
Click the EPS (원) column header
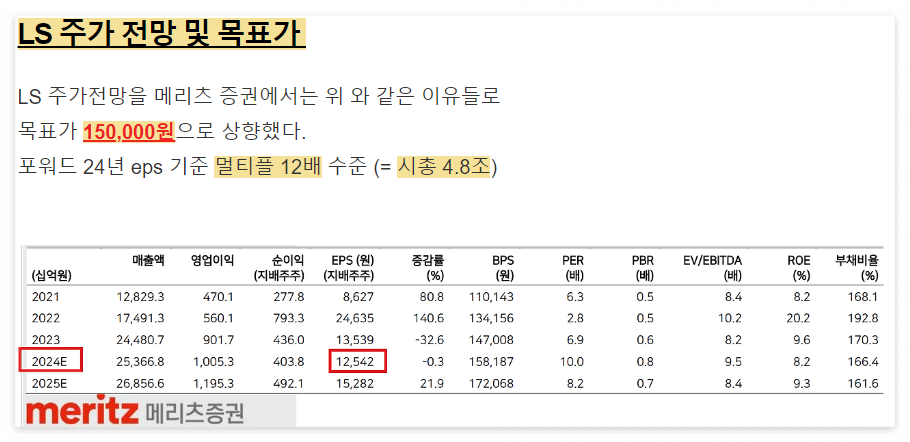coord(349,268)
